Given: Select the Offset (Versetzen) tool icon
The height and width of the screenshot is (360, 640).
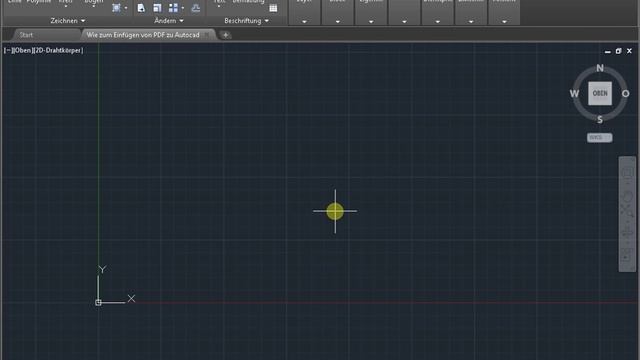Looking at the screenshot, I should [196, 8].
